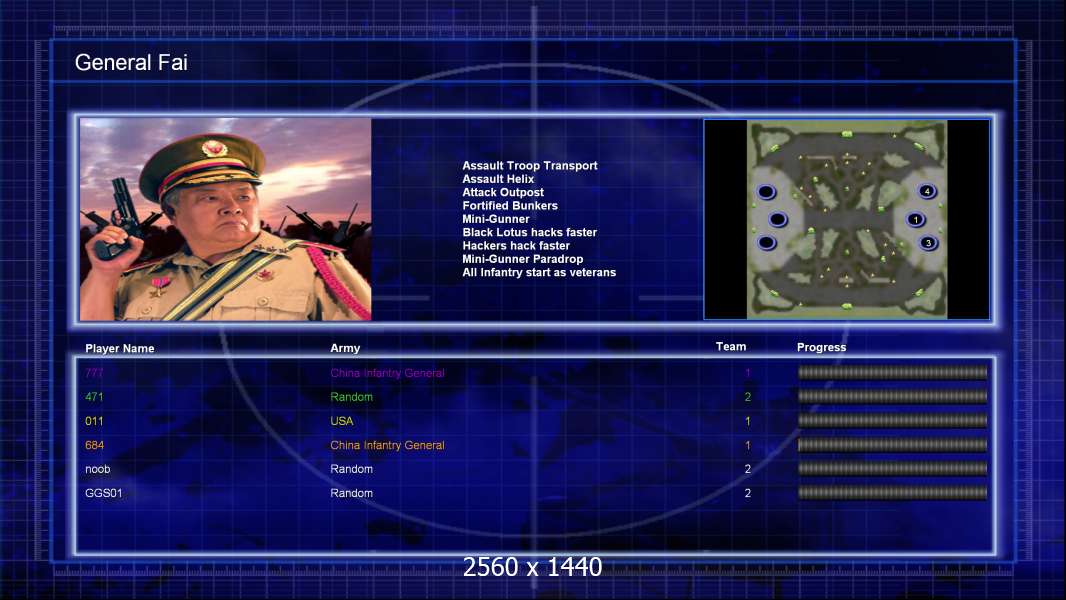Click "USA" army for player 011
This screenshot has width=1066, height=600.
point(342,421)
